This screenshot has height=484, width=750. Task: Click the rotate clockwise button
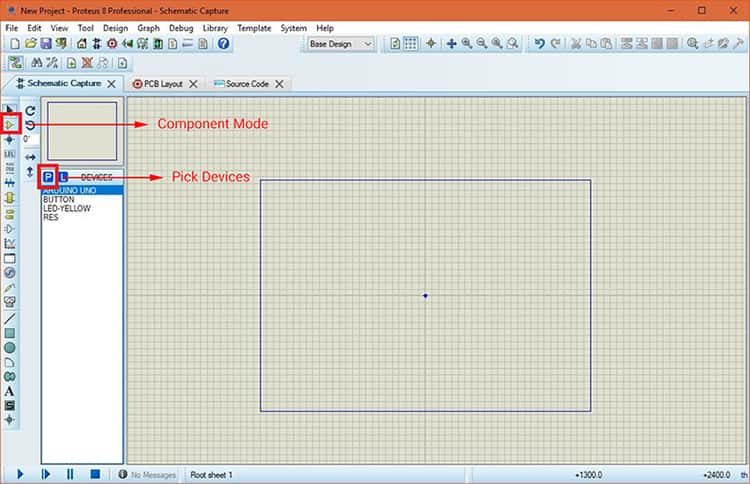tap(30, 110)
